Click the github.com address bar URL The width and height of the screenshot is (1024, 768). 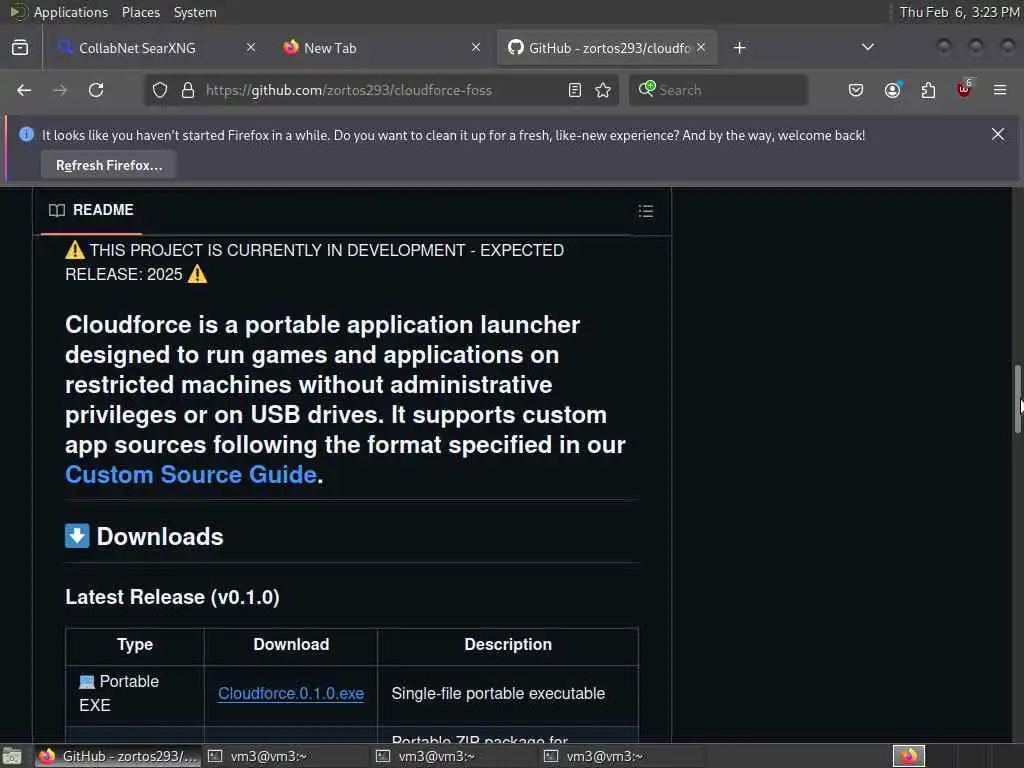(349, 90)
